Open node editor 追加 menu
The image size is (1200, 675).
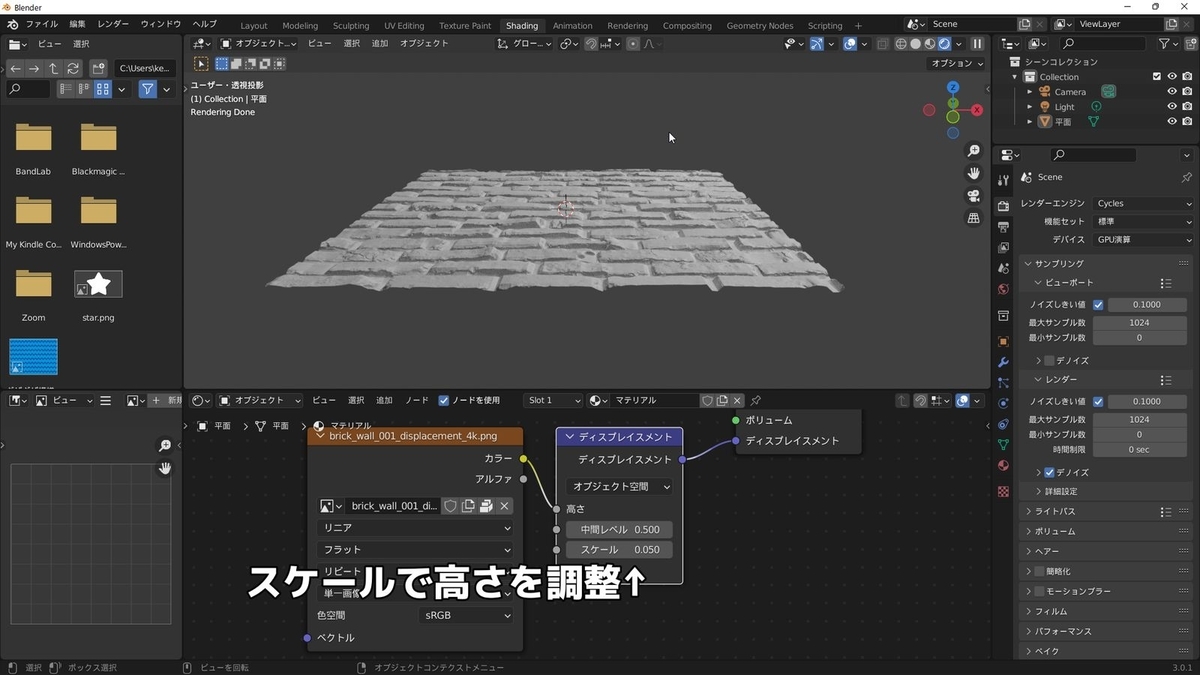[x=384, y=400]
